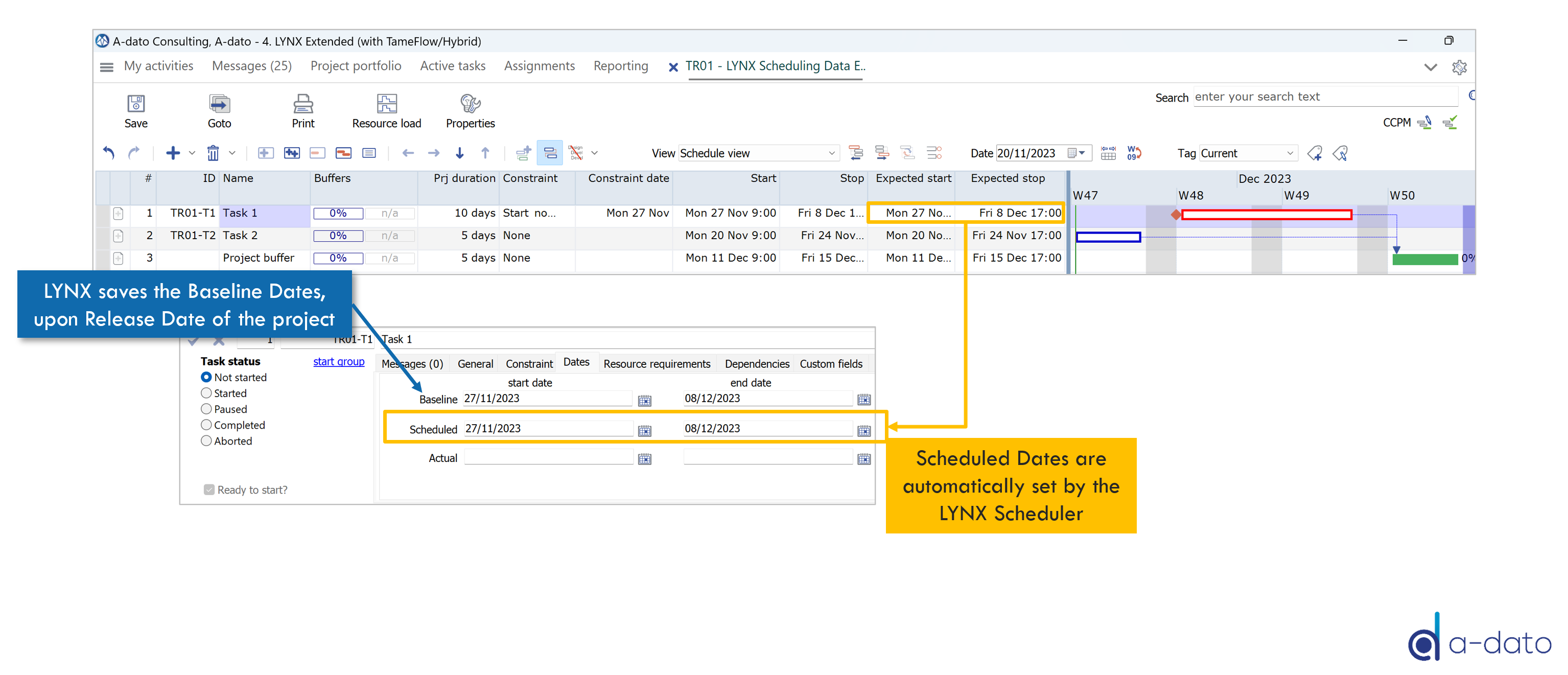
Task: Click the start group link
Action: click(x=338, y=362)
